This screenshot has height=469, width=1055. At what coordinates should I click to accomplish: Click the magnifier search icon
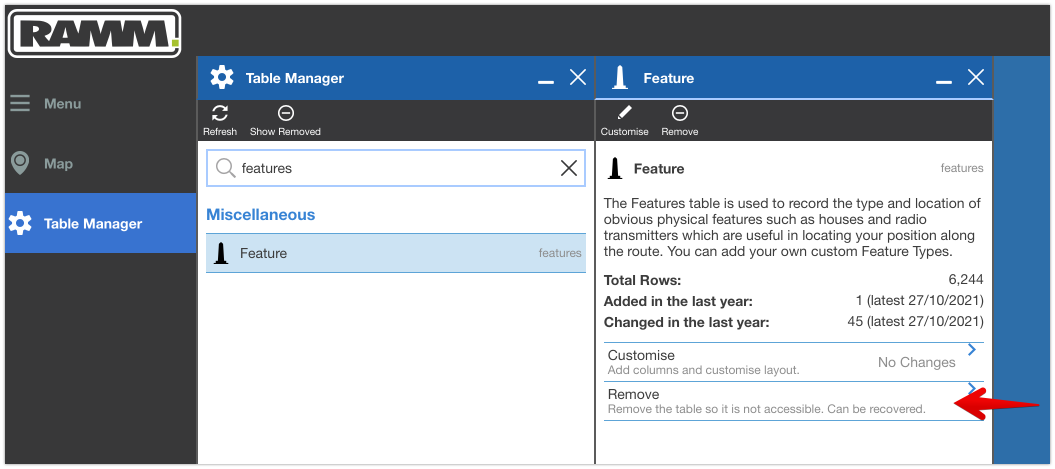226,168
